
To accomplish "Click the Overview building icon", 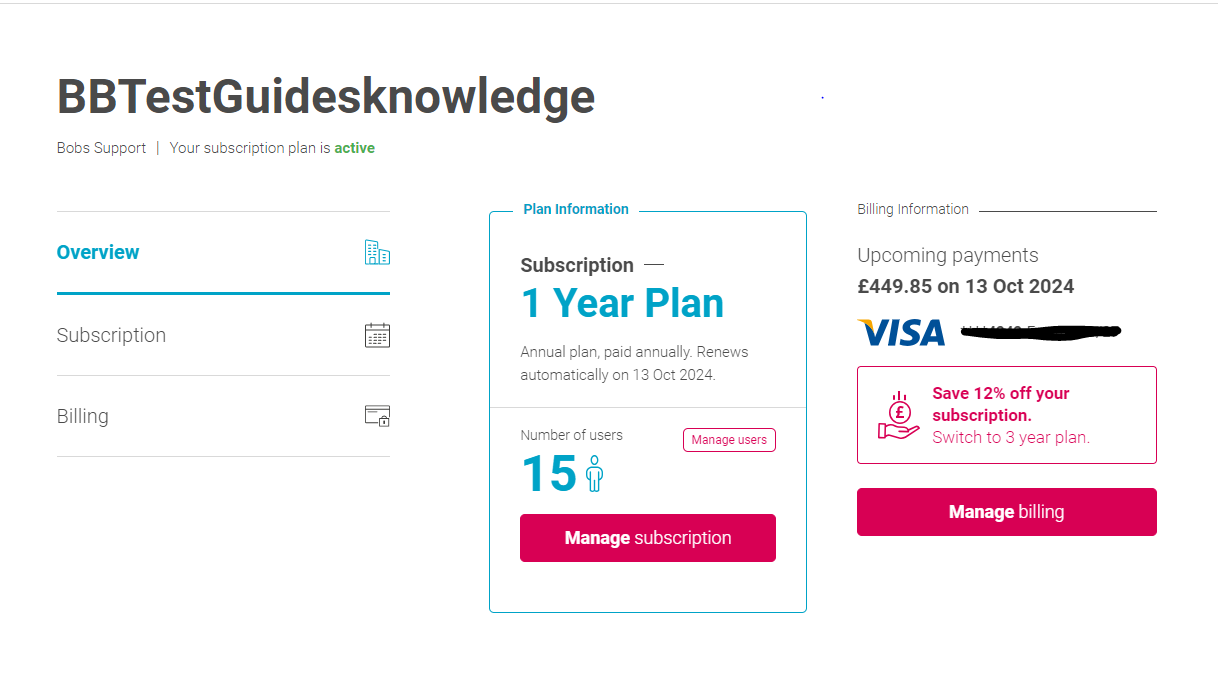I will 377,253.
